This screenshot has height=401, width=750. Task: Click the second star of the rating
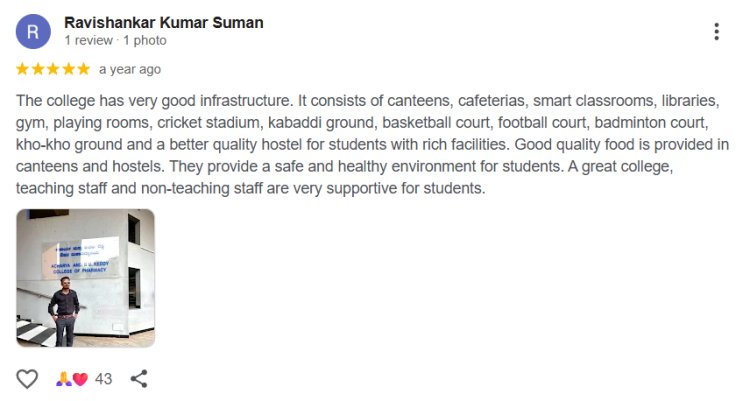[38, 69]
